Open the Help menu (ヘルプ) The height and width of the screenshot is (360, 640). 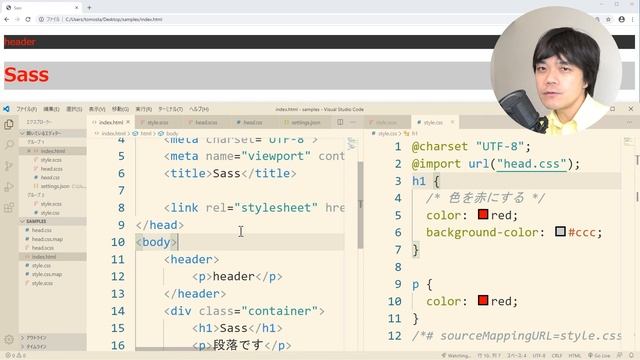[199, 109]
